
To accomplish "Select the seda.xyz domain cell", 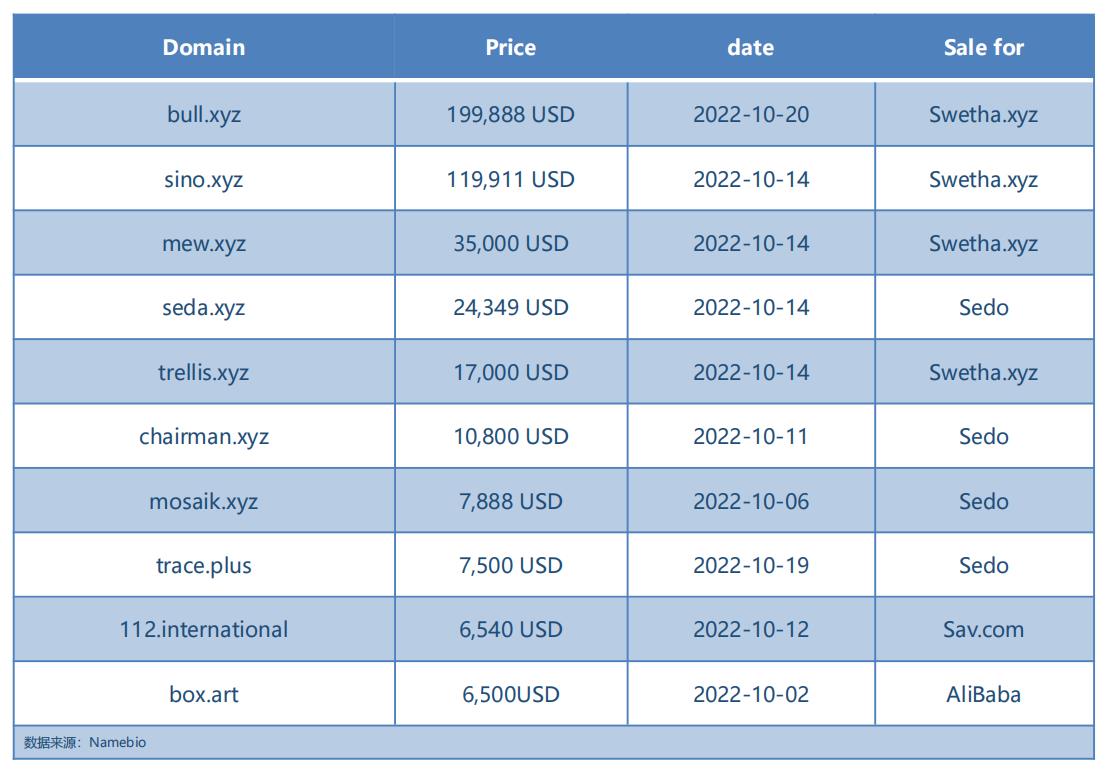I will point(204,307).
